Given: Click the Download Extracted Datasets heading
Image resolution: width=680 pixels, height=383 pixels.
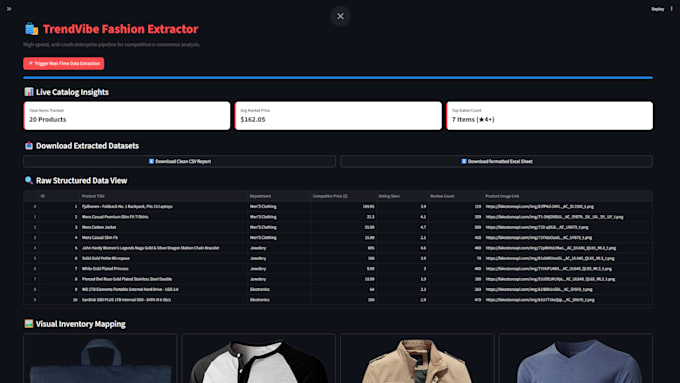Looking at the screenshot, I should [x=87, y=146].
